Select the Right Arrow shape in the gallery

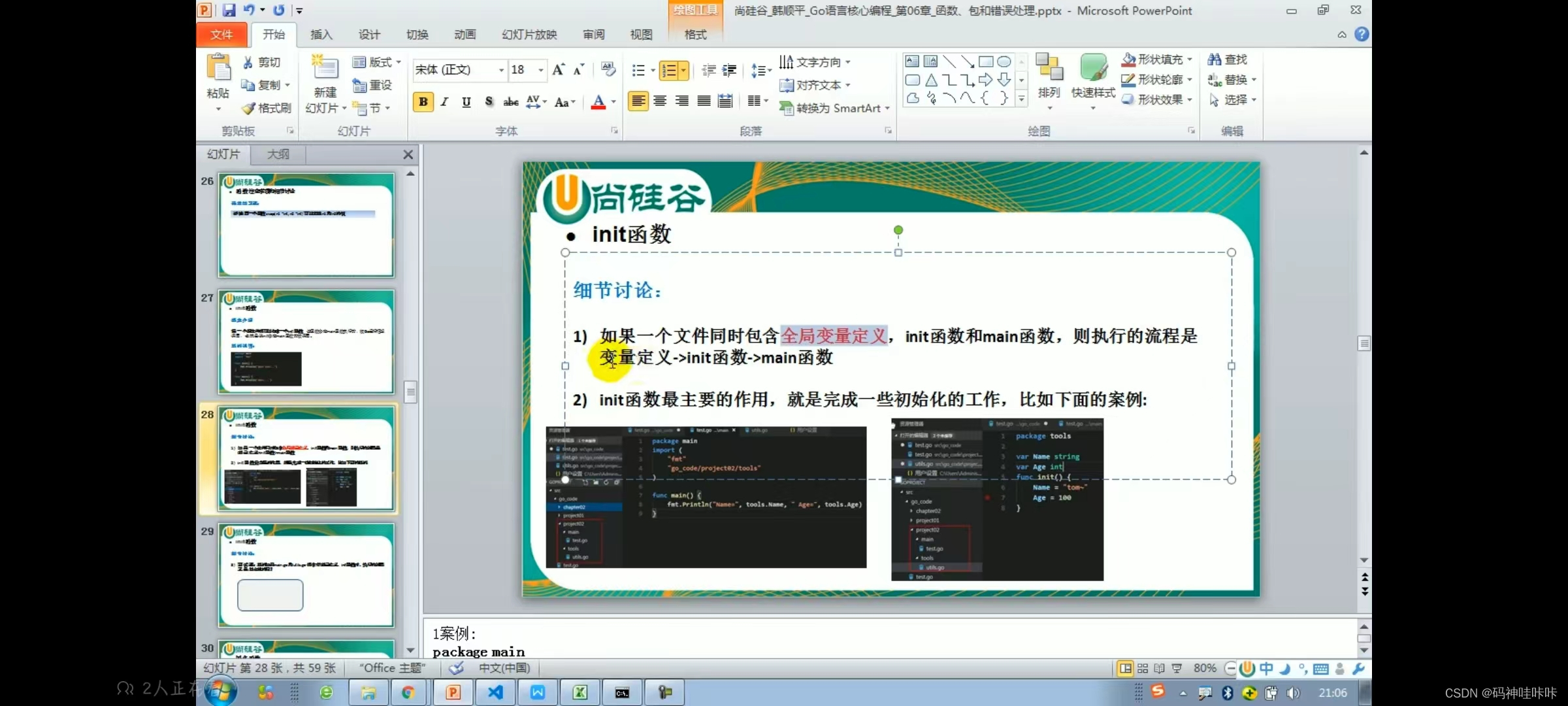(986, 80)
